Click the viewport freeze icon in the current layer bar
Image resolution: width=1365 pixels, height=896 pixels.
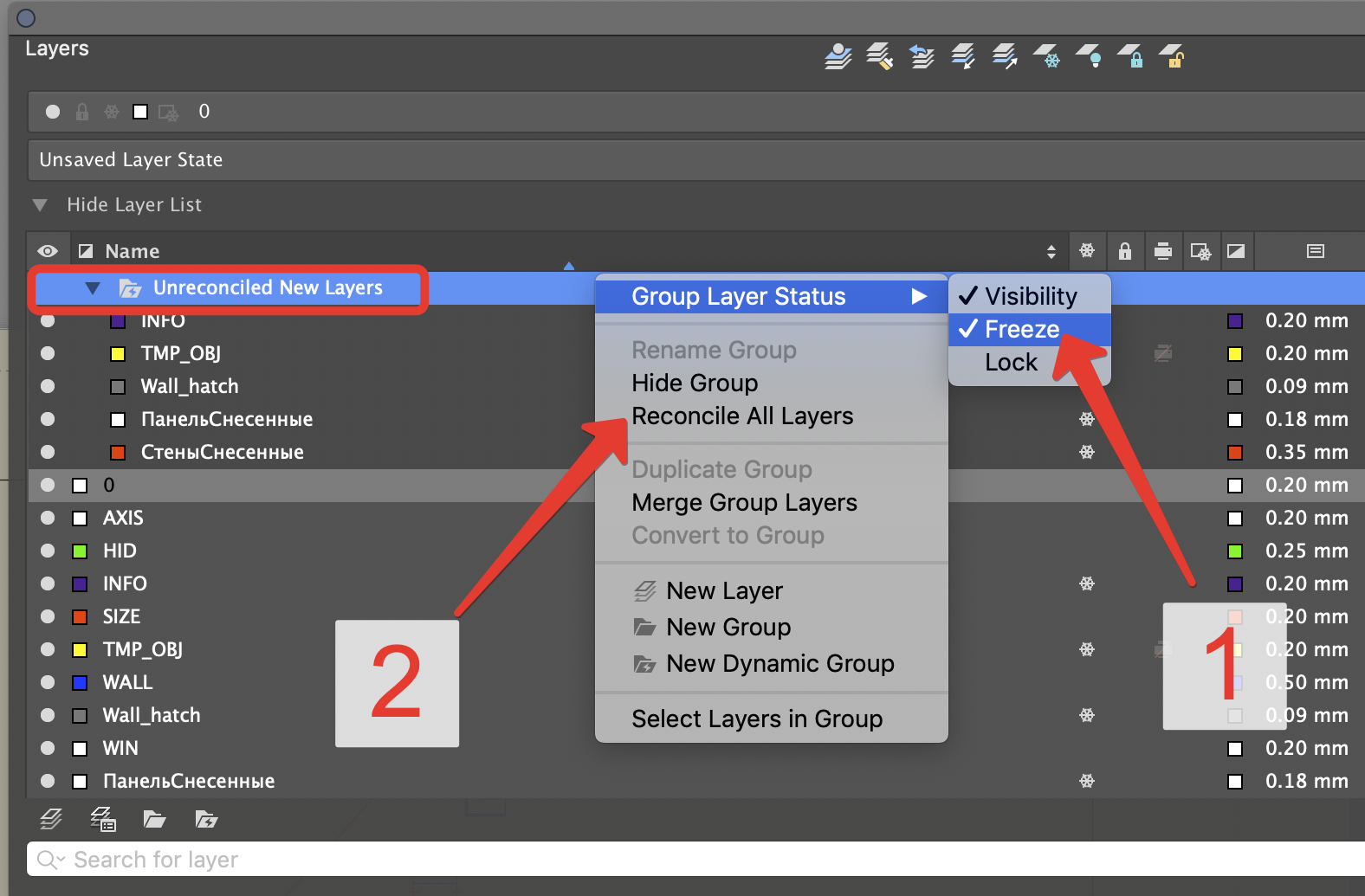[168, 112]
